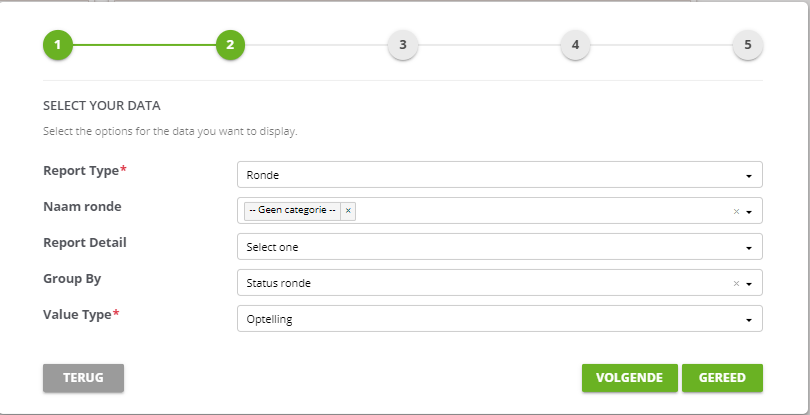
Task: Open the Report Type dropdown arrow
Action: [749, 176]
